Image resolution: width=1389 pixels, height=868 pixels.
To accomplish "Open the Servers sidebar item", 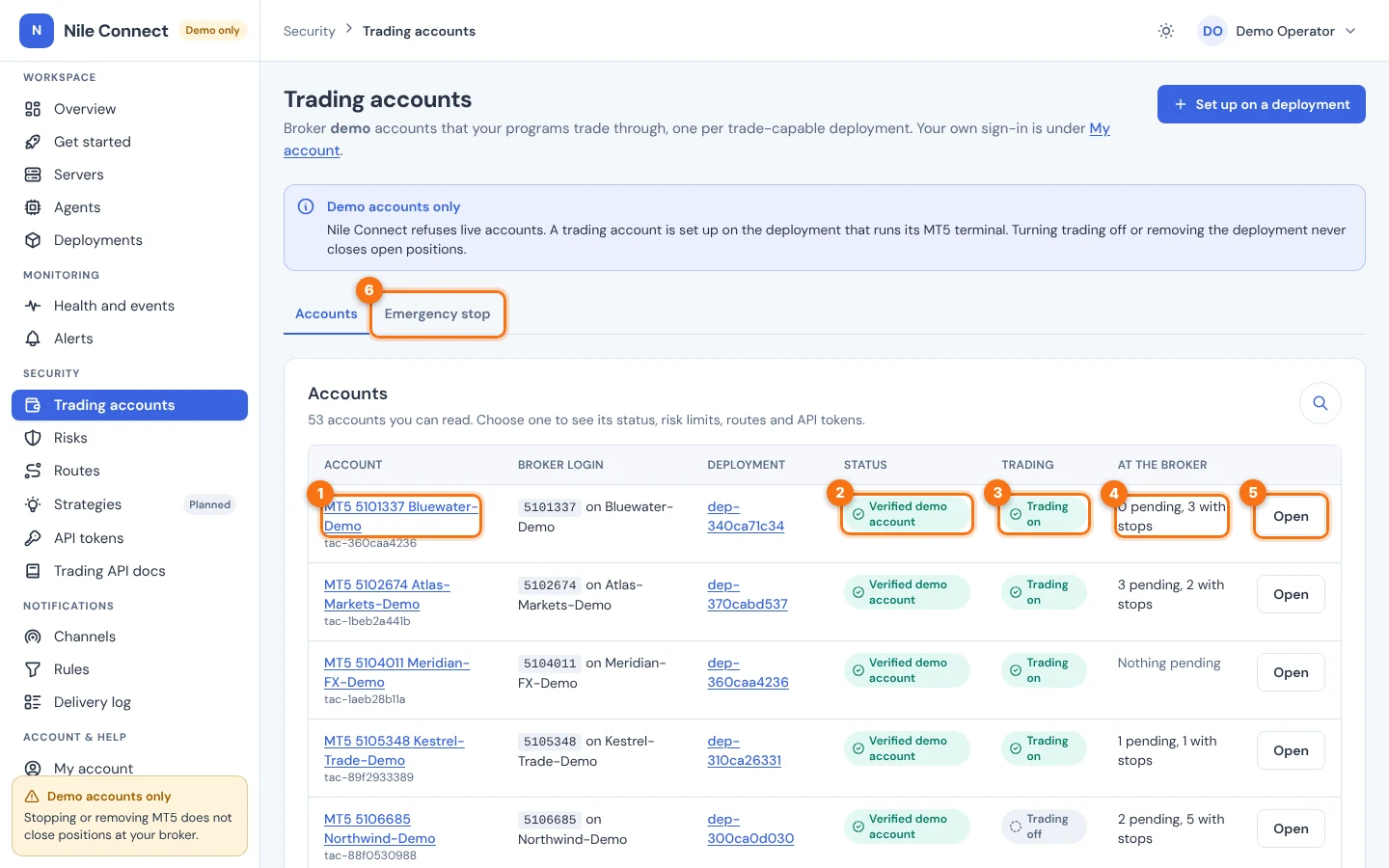I will [x=129, y=175].
